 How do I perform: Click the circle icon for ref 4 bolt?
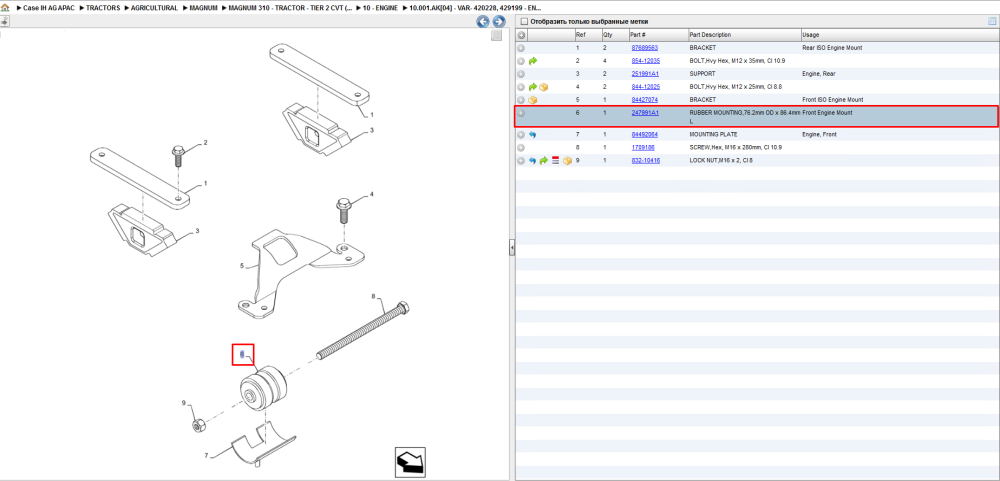tap(521, 87)
